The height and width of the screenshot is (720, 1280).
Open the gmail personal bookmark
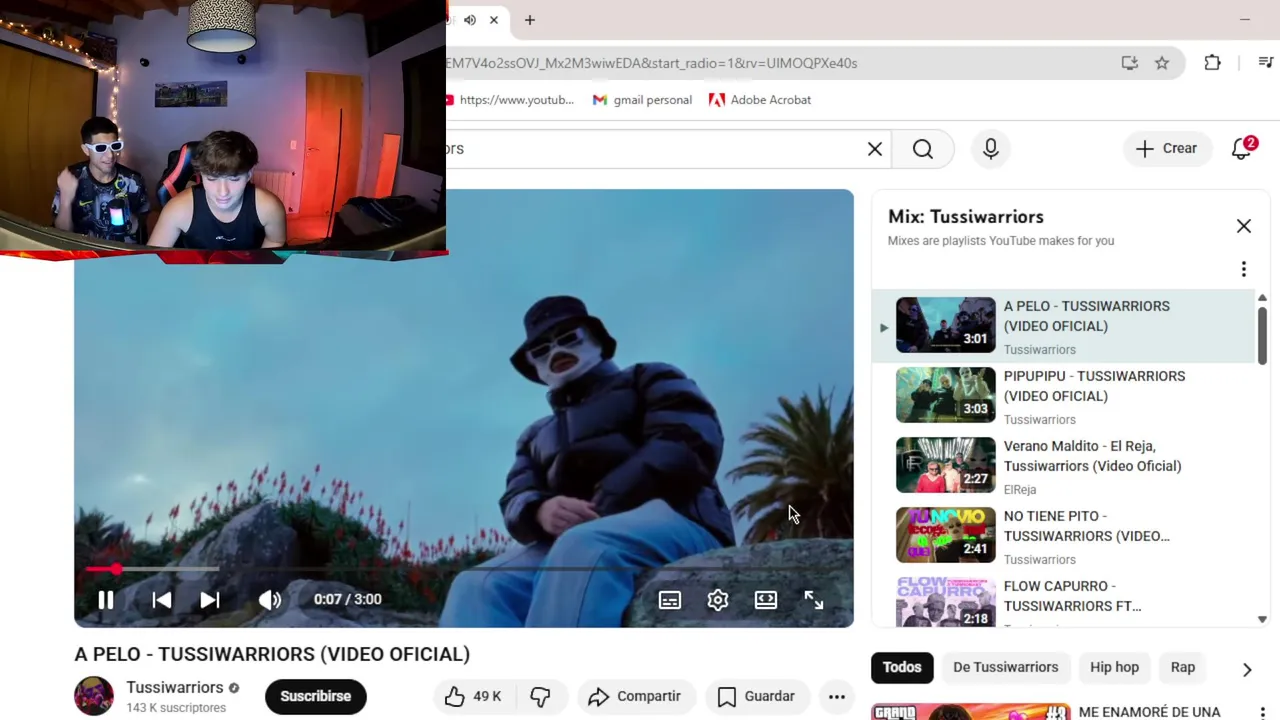pyautogui.click(x=642, y=100)
